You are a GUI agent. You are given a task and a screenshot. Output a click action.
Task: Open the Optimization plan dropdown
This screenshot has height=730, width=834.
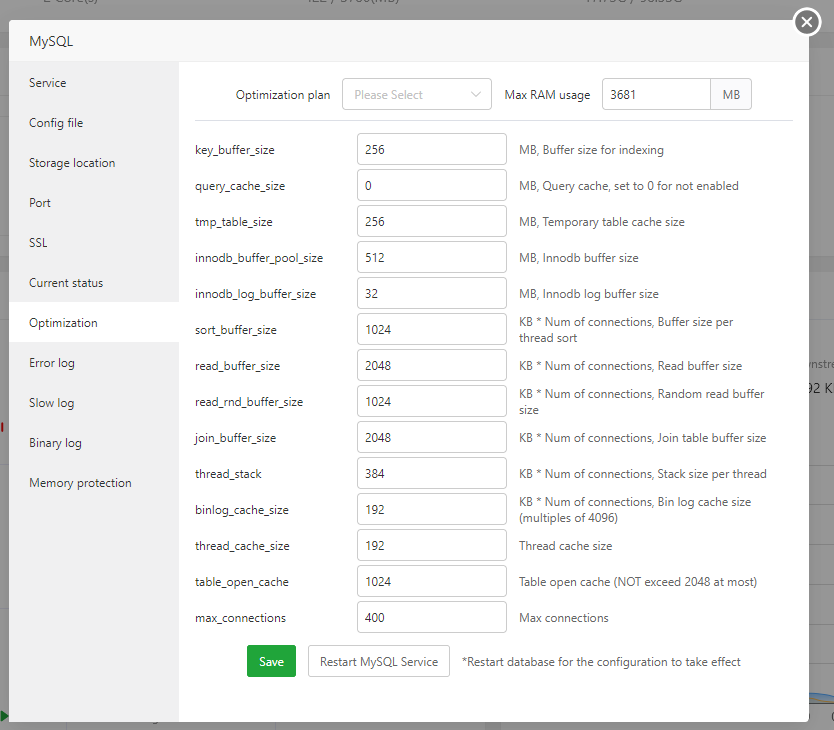pos(416,95)
